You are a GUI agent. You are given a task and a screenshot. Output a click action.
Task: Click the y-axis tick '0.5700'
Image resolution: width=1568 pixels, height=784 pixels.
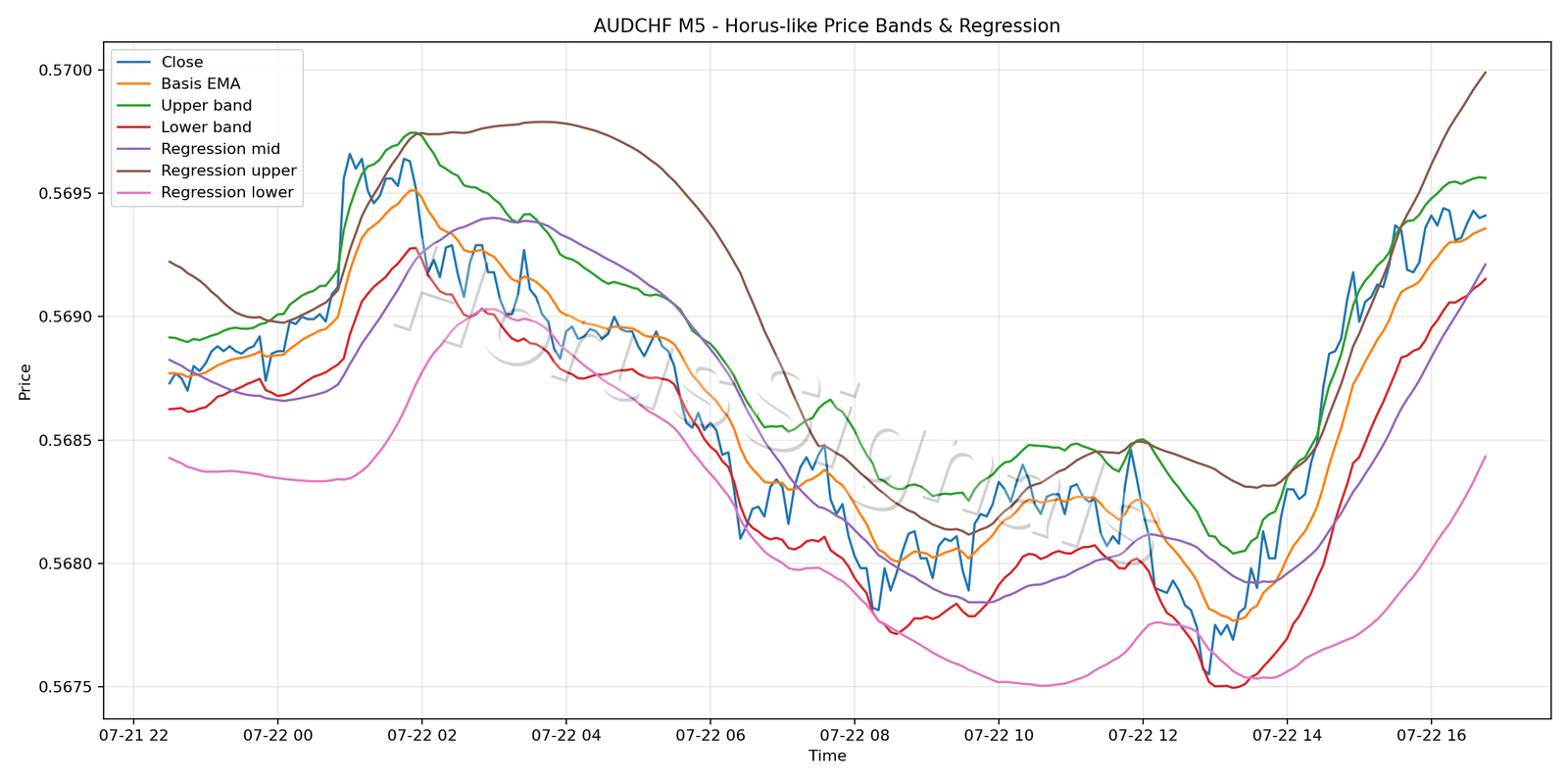click(x=65, y=71)
